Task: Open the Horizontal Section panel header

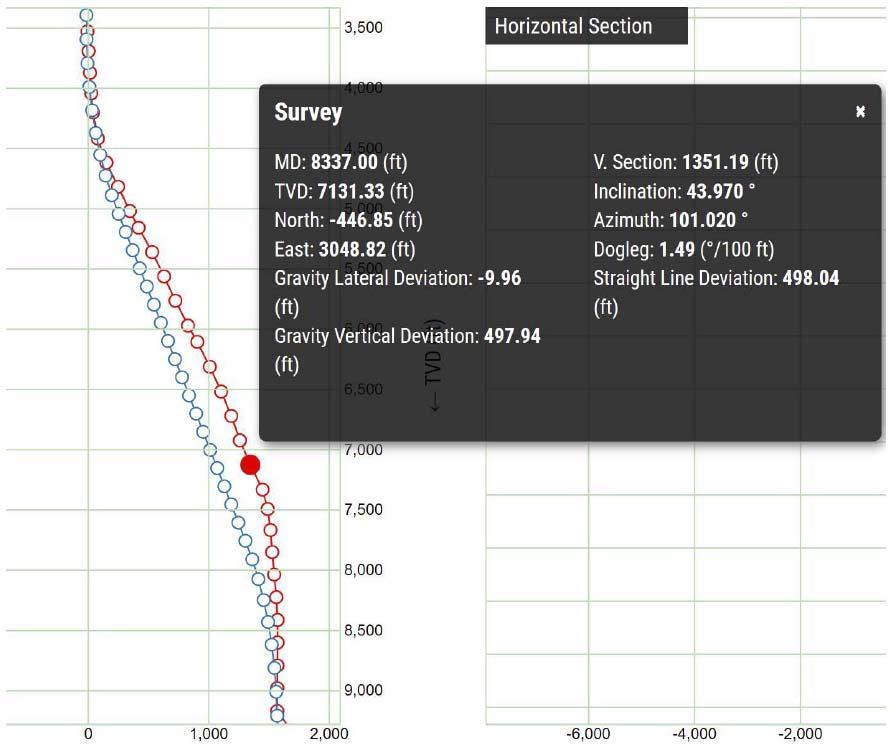Action: (x=586, y=26)
